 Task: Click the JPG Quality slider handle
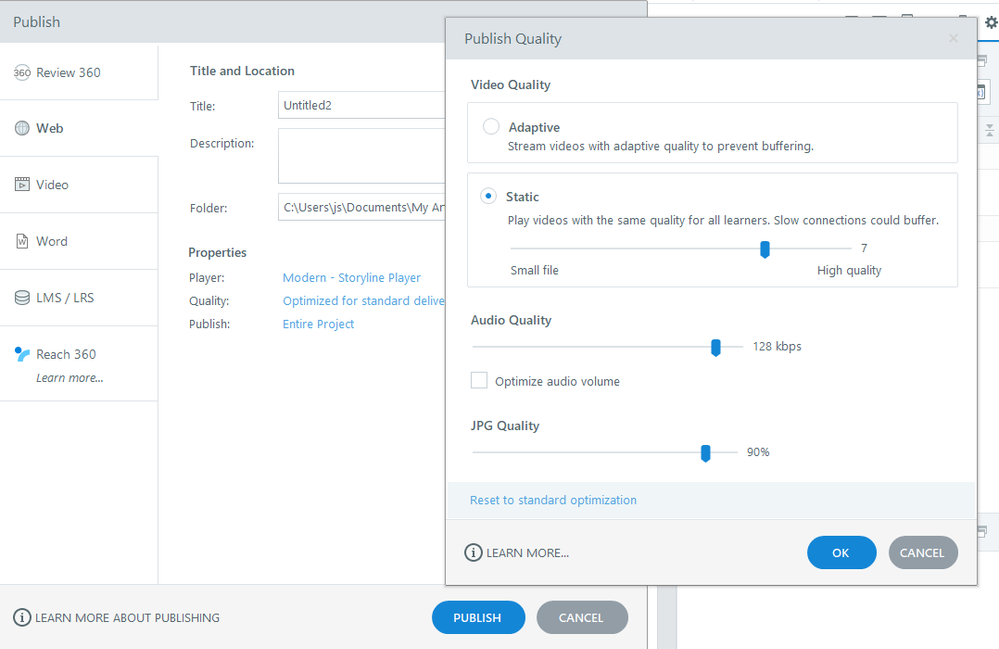pos(705,453)
